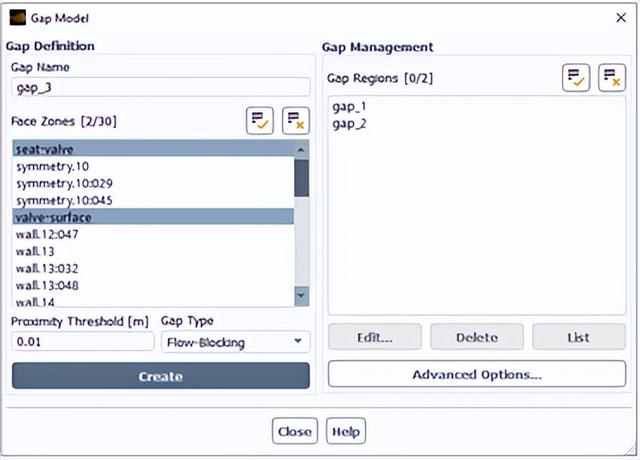Focus the Proximity Threshold input
The width and height of the screenshot is (640, 460).
pyautogui.click(x=80, y=342)
